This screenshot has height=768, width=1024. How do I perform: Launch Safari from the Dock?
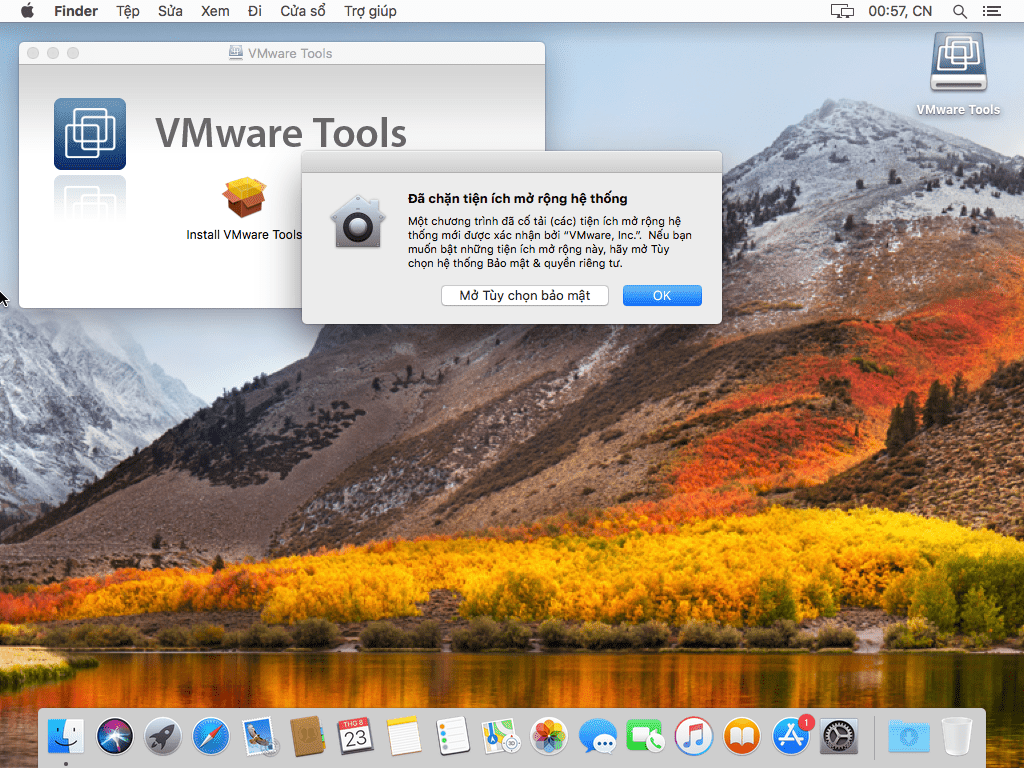click(x=211, y=736)
